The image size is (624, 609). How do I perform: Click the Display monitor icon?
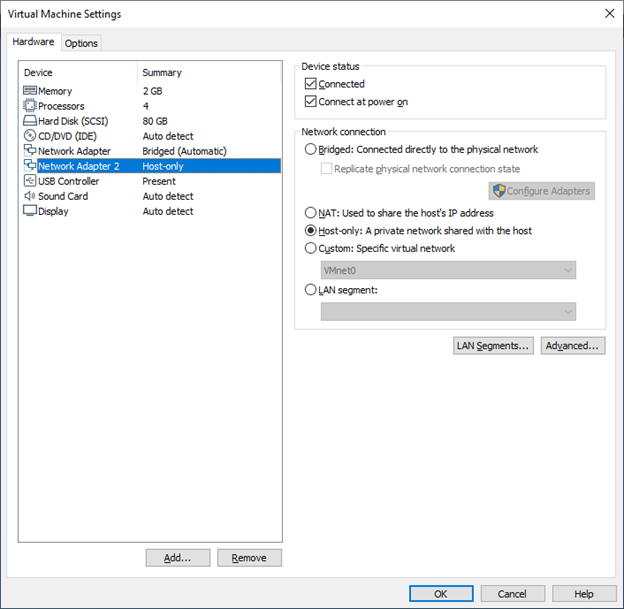click(30, 211)
